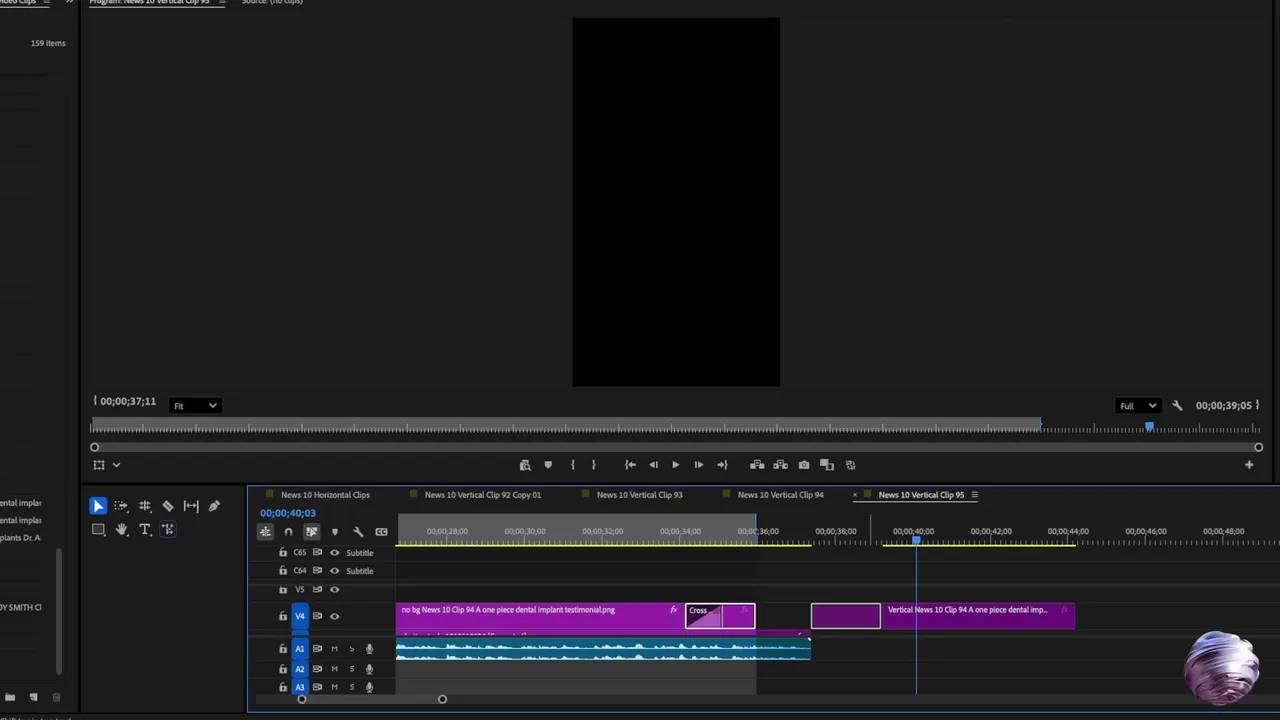Go to In point
This screenshot has height=720, width=1280.
pyautogui.click(x=630, y=465)
